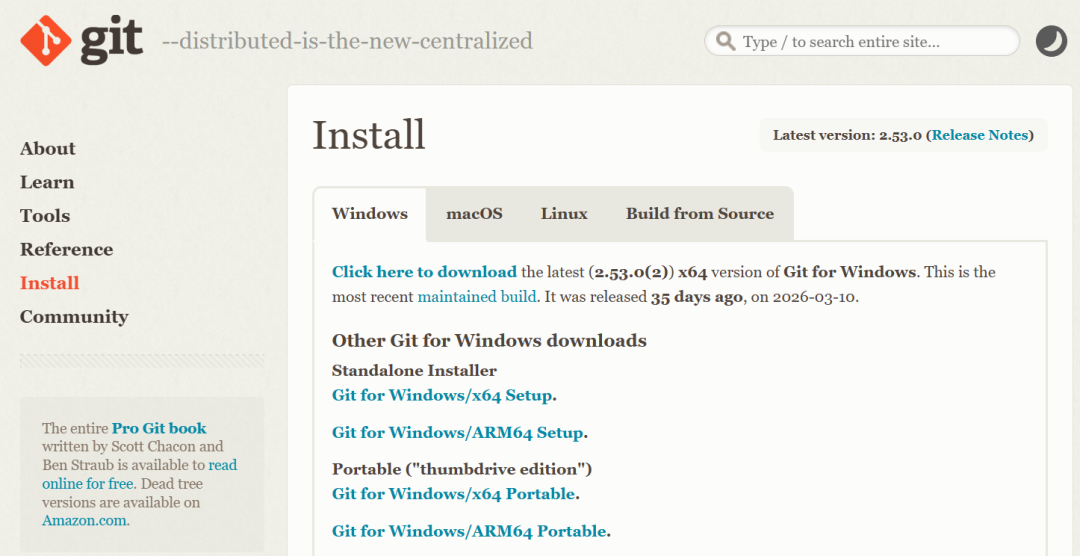Click the 'Install' page heading

[x=369, y=134]
